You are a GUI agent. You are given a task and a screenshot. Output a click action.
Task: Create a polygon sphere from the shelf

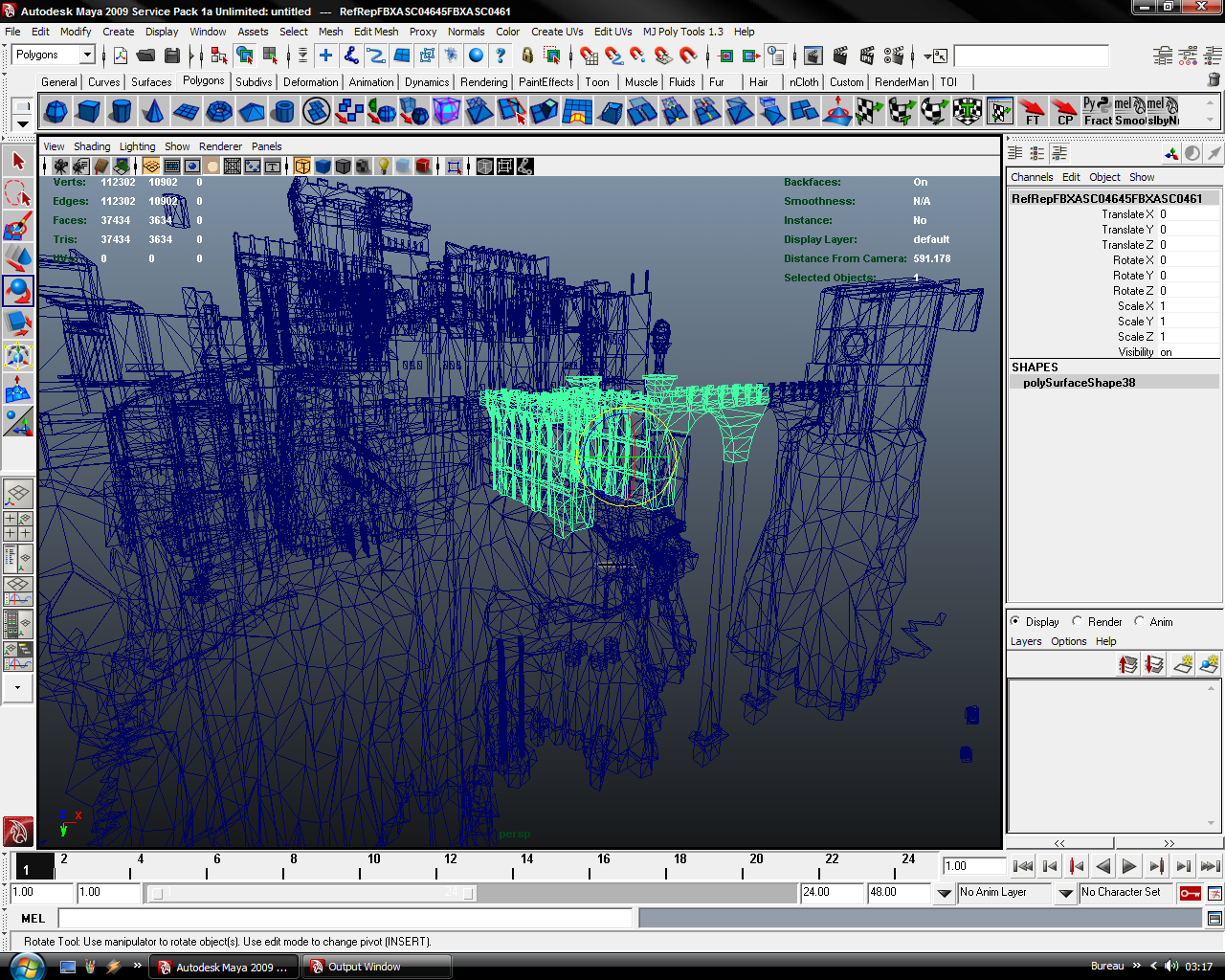[x=56, y=111]
